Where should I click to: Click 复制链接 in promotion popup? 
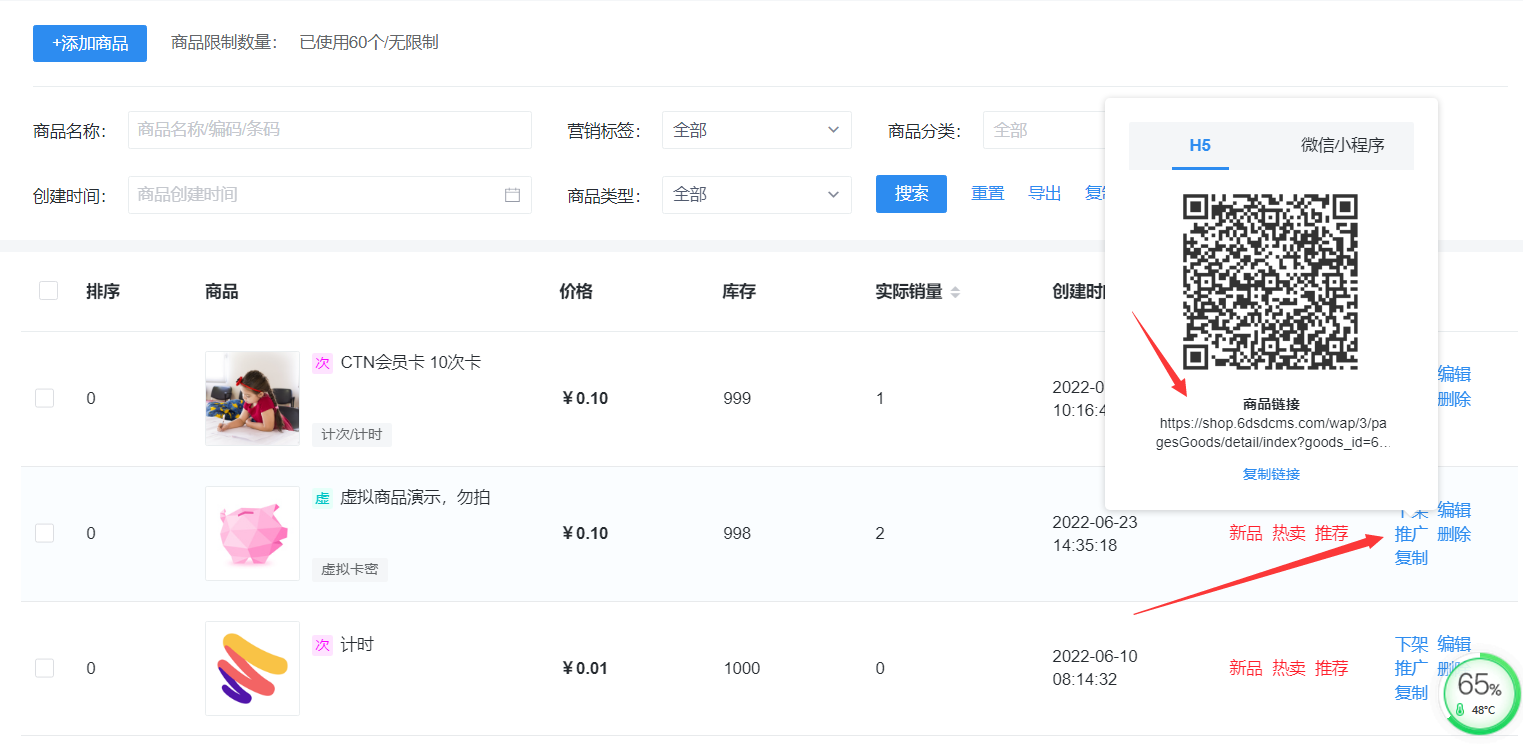pyautogui.click(x=1271, y=474)
